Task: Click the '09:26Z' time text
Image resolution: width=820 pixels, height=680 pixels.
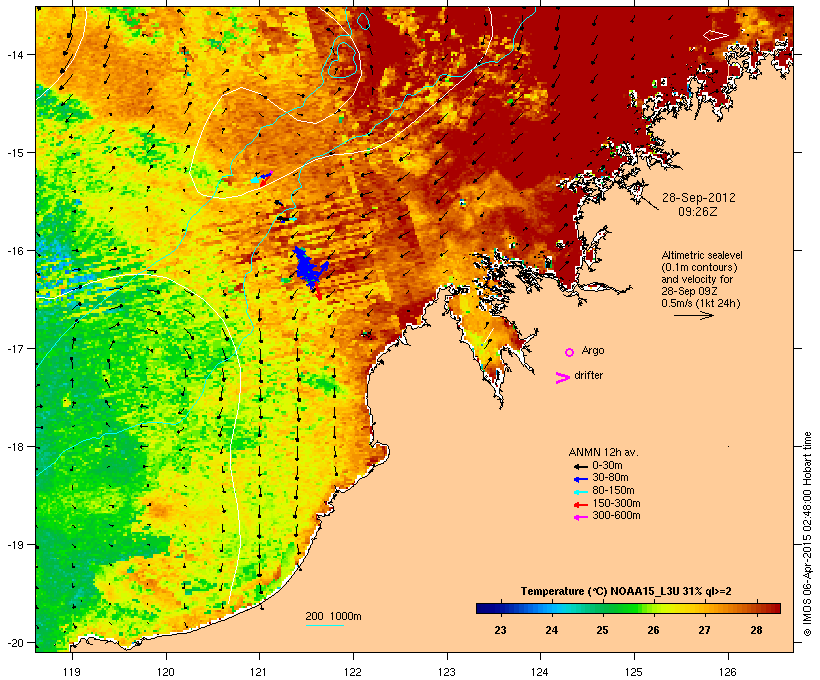Action: coord(698,212)
